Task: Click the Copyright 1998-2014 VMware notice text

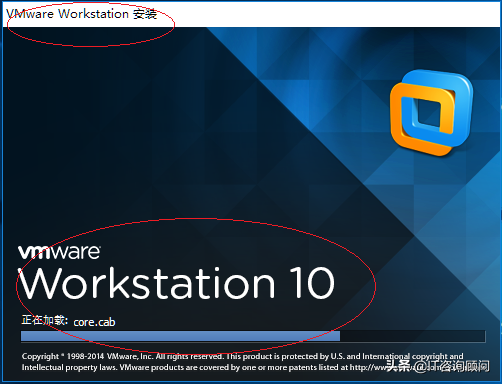Action: [242, 356]
